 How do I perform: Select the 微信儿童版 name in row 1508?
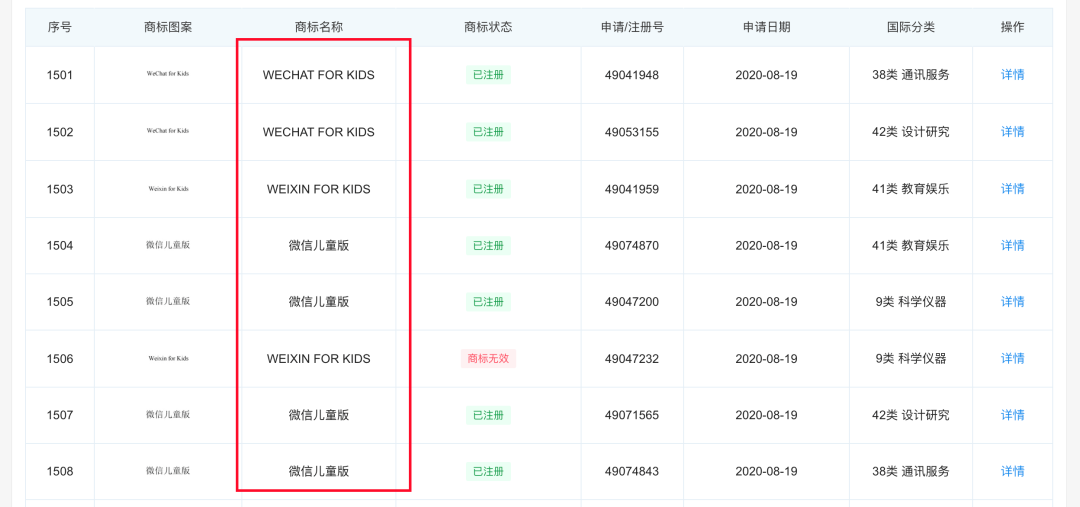[x=319, y=471]
